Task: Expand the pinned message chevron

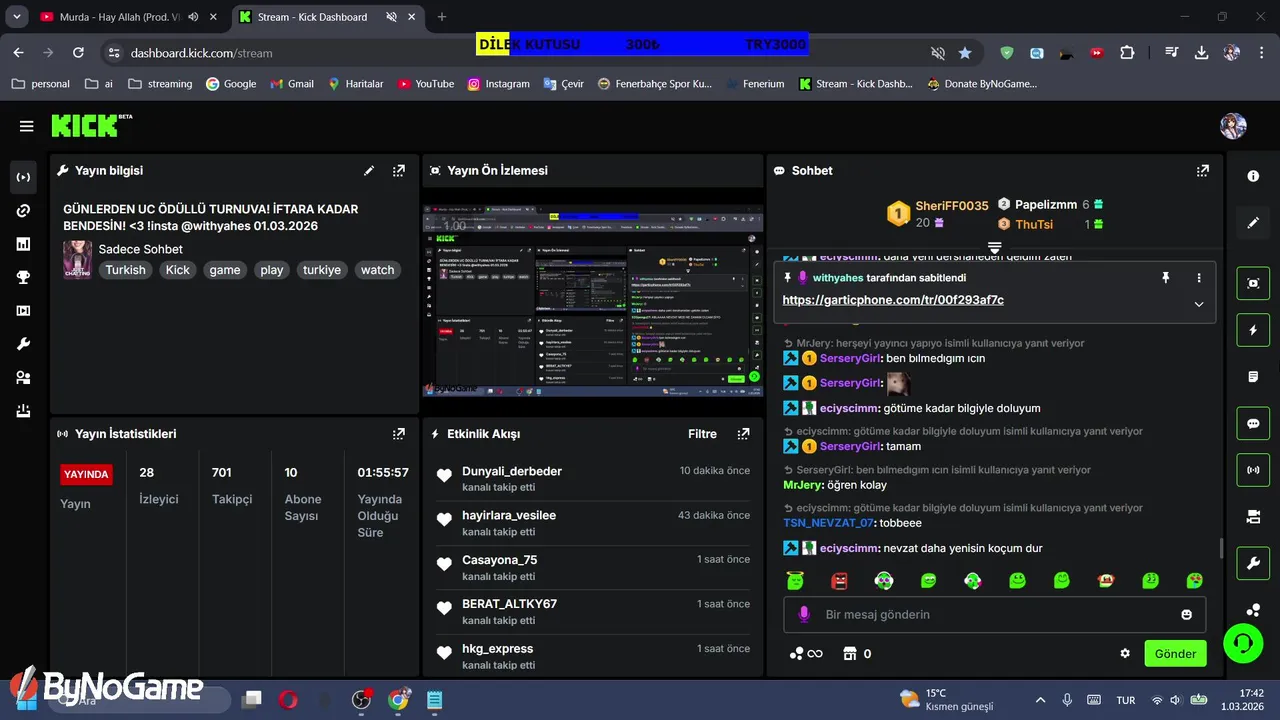Action: pyautogui.click(x=1199, y=304)
